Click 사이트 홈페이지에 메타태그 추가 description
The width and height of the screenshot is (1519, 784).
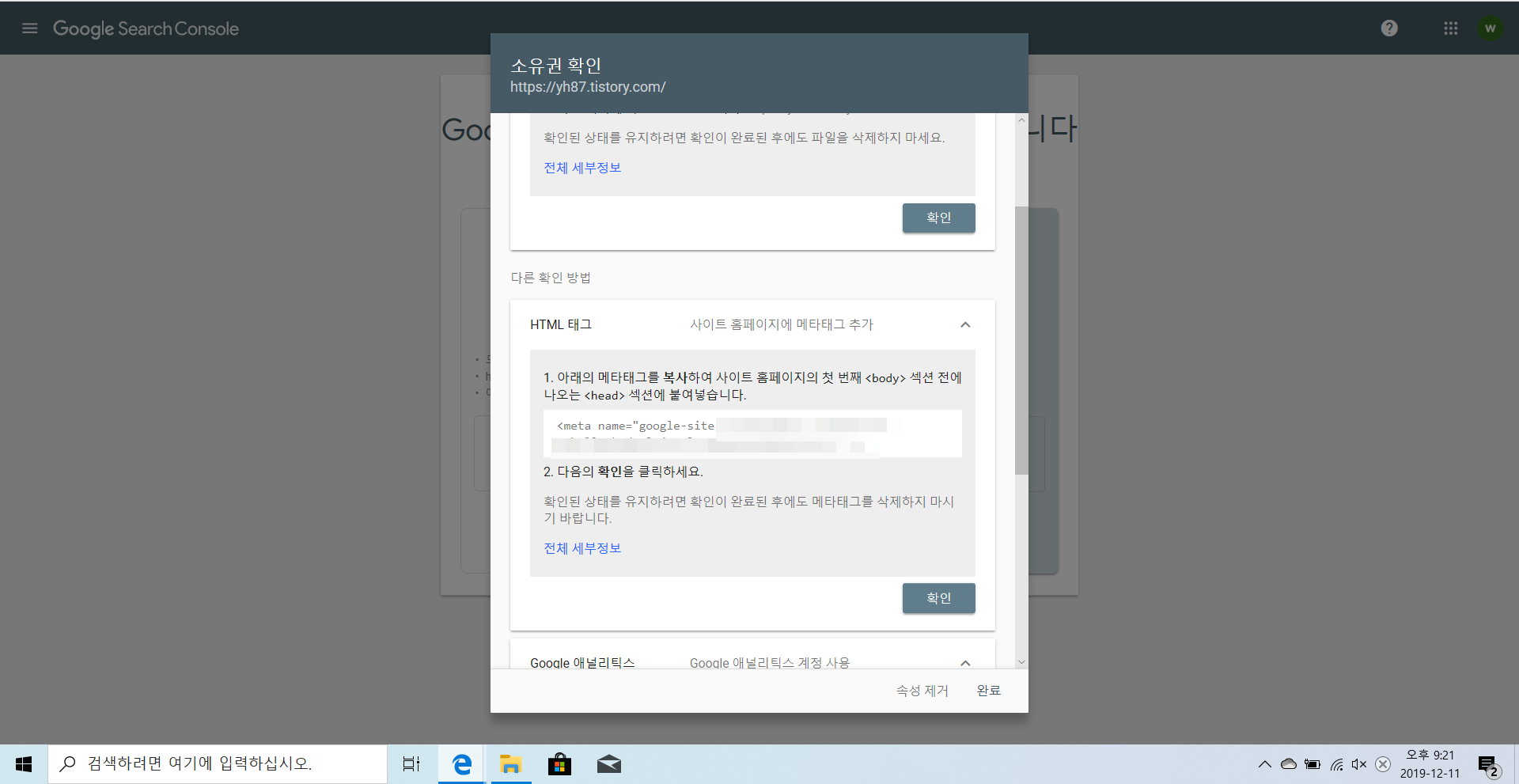[782, 324]
